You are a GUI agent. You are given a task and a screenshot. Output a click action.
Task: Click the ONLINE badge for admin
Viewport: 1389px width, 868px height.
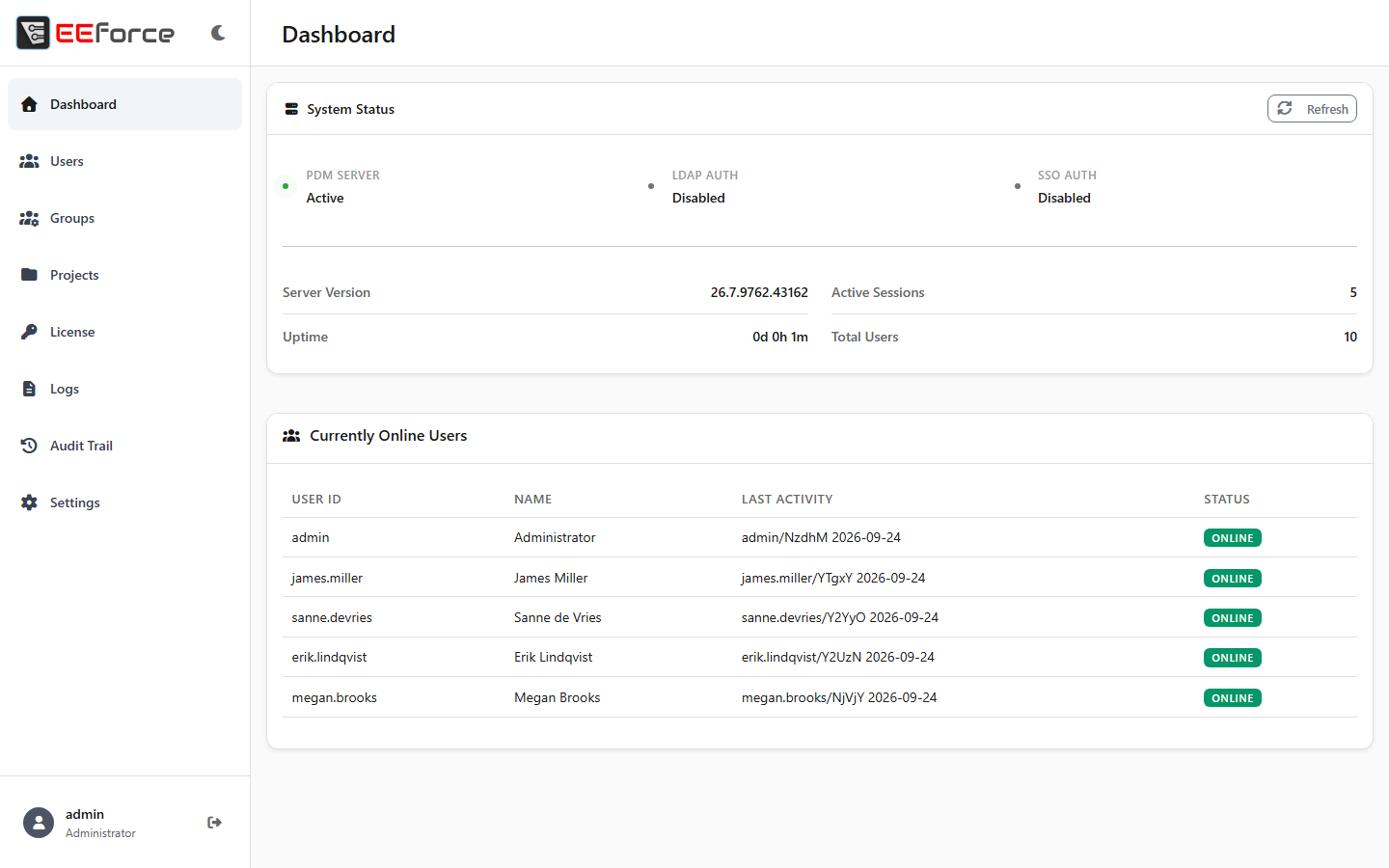[1233, 538]
